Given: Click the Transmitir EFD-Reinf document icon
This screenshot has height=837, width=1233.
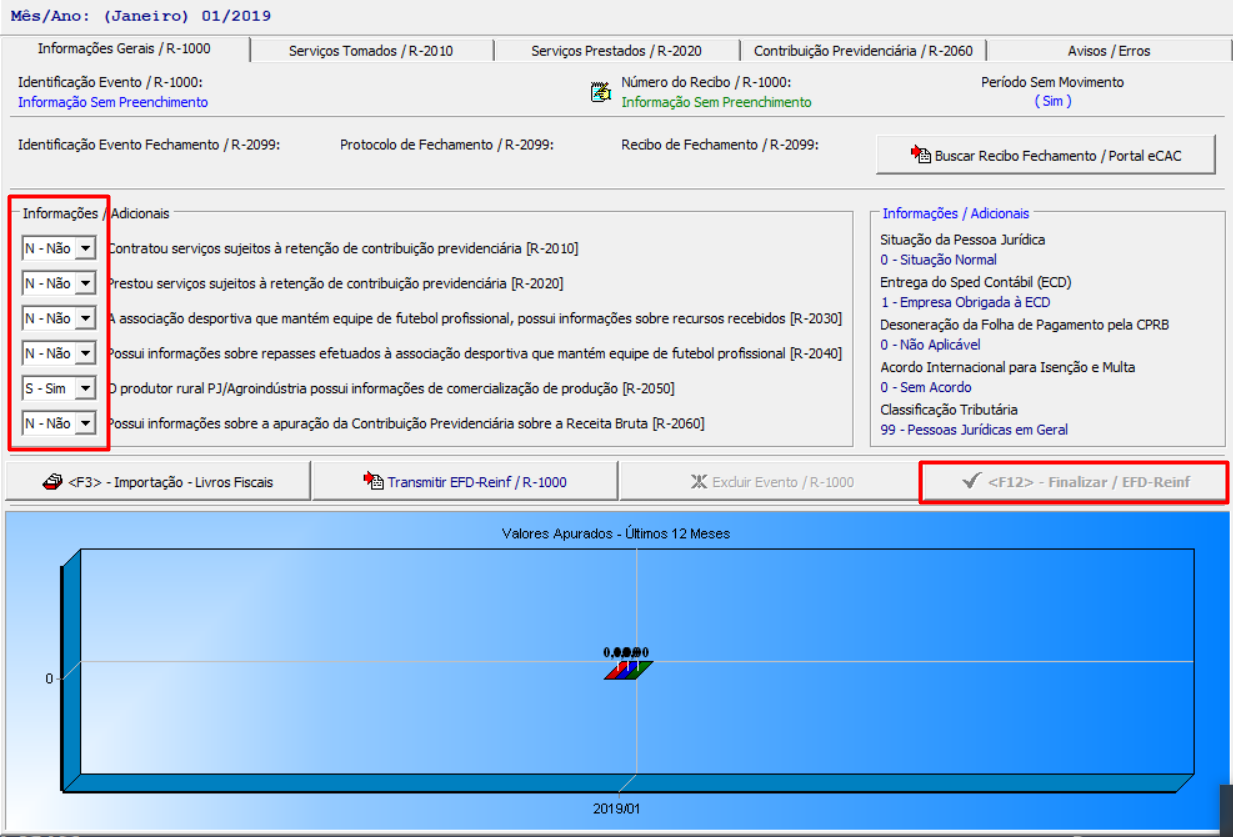Looking at the screenshot, I should click(x=373, y=482).
